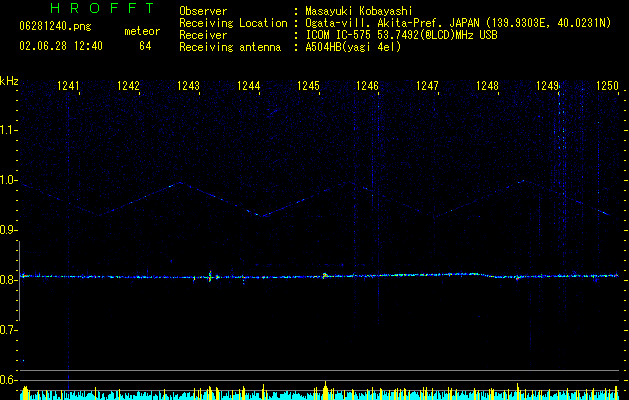
Task: Click the meteor label
Action: click(x=142, y=31)
